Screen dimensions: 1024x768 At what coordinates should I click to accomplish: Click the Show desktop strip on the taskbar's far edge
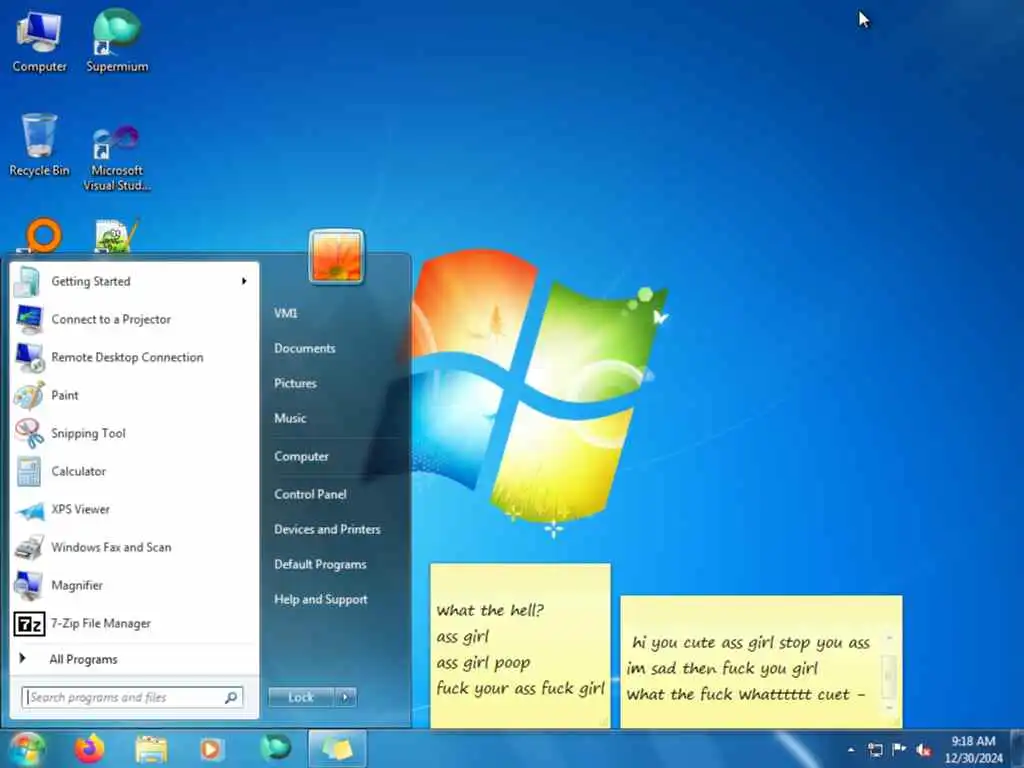point(1018,749)
